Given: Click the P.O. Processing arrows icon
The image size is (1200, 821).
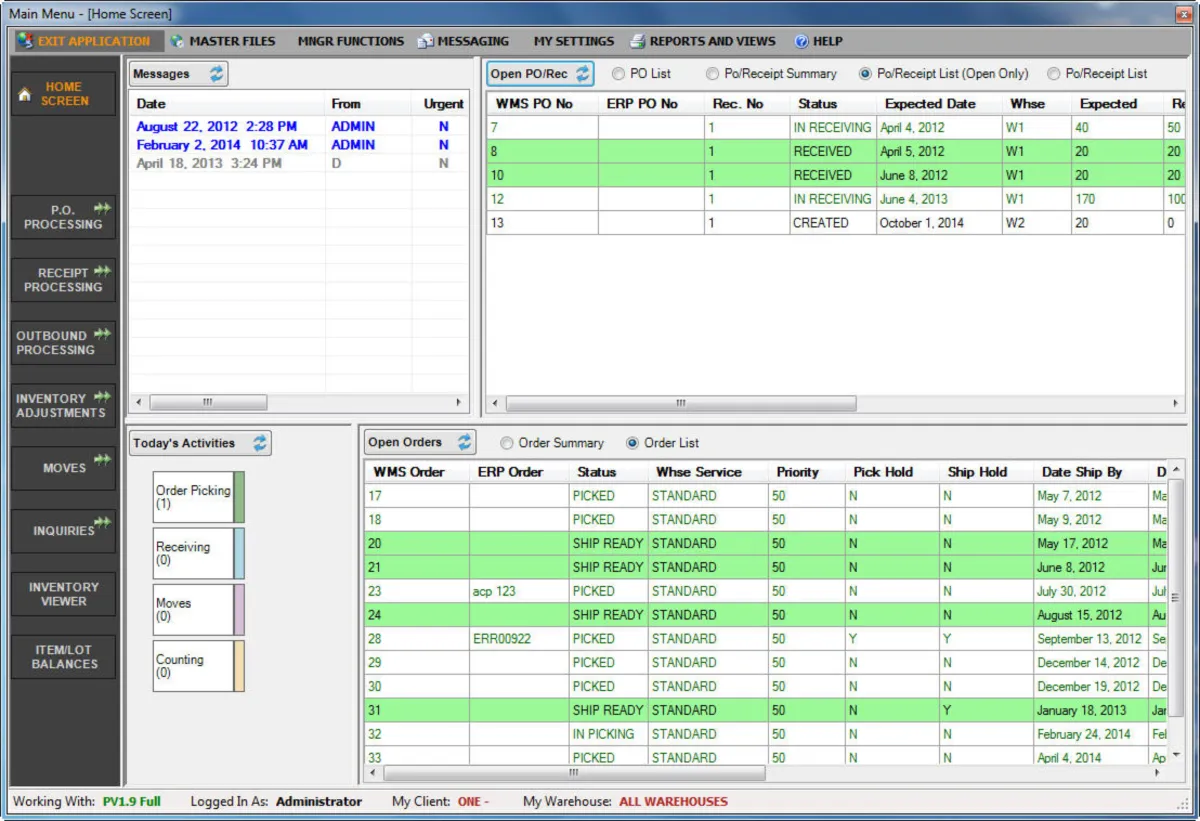Looking at the screenshot, I should [x=102, y=208].
